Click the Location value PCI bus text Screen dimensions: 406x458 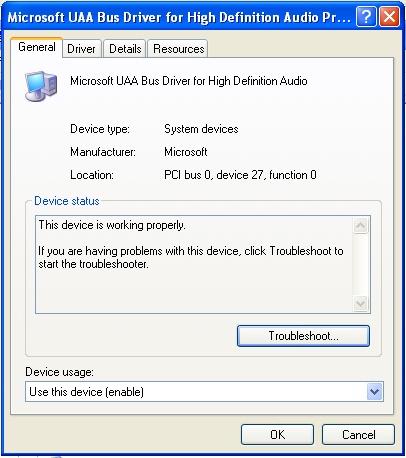[240, 175]
